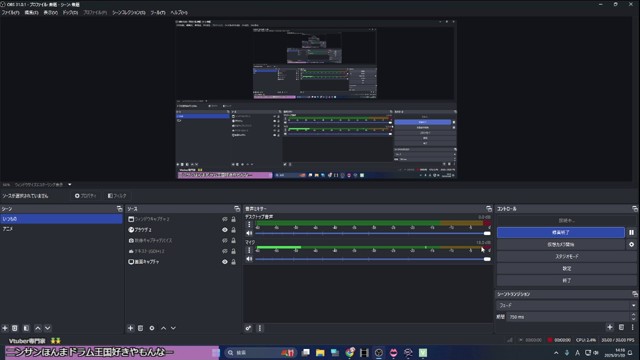Move the source up in the list

click(x=163, y=328)
